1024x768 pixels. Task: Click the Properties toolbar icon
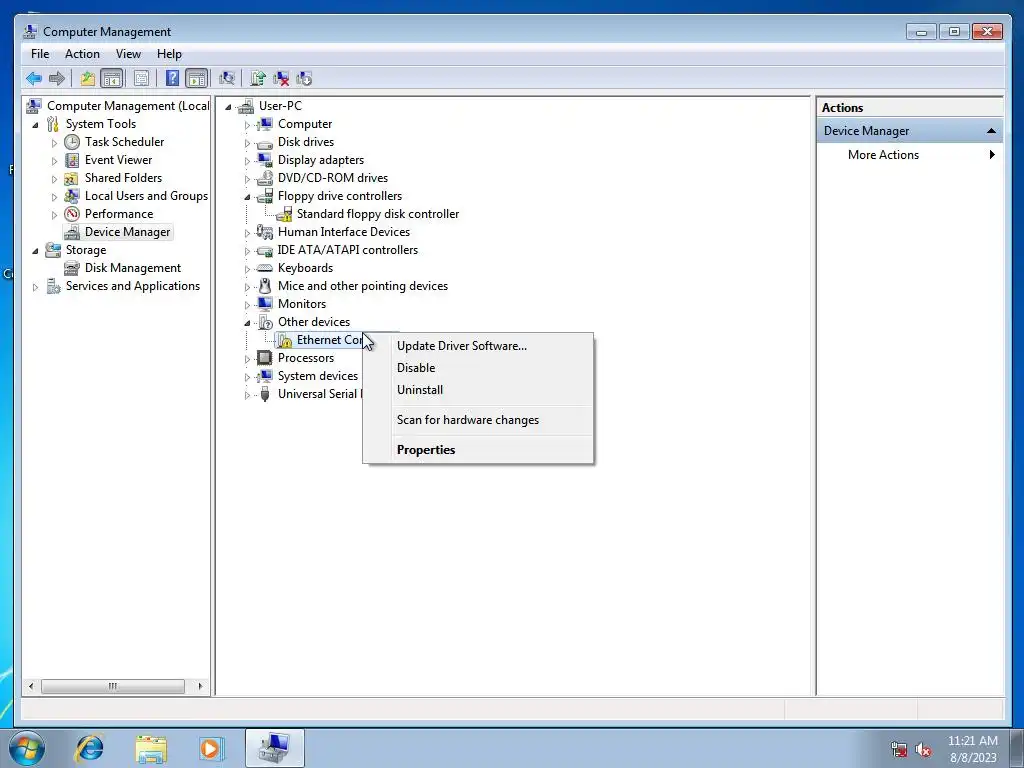[141, 79]
